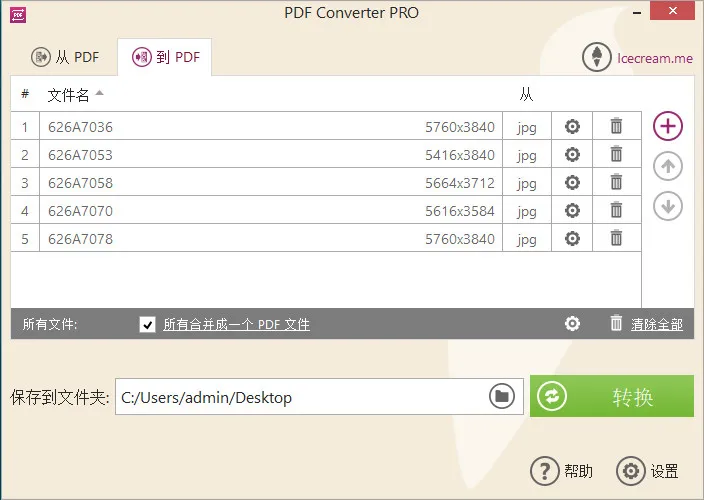Click dimension 5416x3840
The height and width of the screenshot is (500, 704).
pos(460,155)
